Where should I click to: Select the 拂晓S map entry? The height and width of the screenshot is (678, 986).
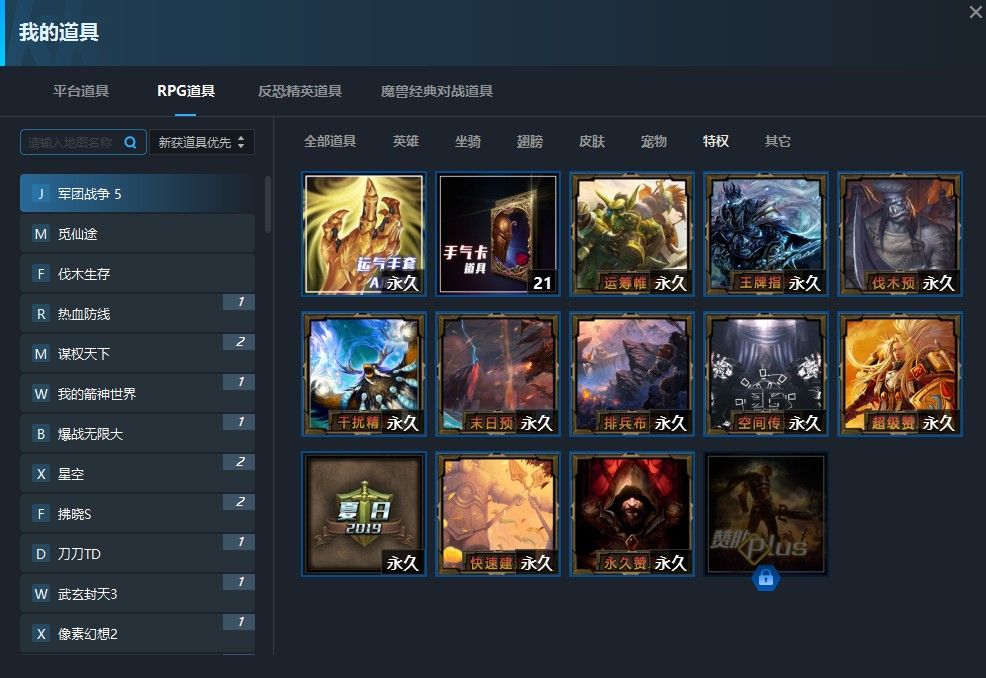(137, 513)
